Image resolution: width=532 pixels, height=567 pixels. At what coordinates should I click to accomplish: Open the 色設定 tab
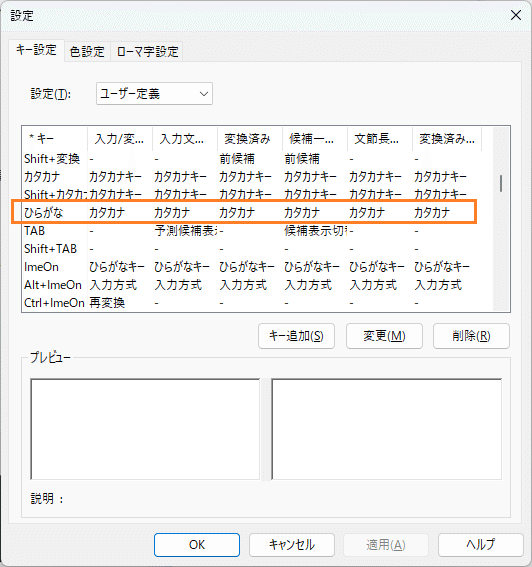(x=87, y=52)
